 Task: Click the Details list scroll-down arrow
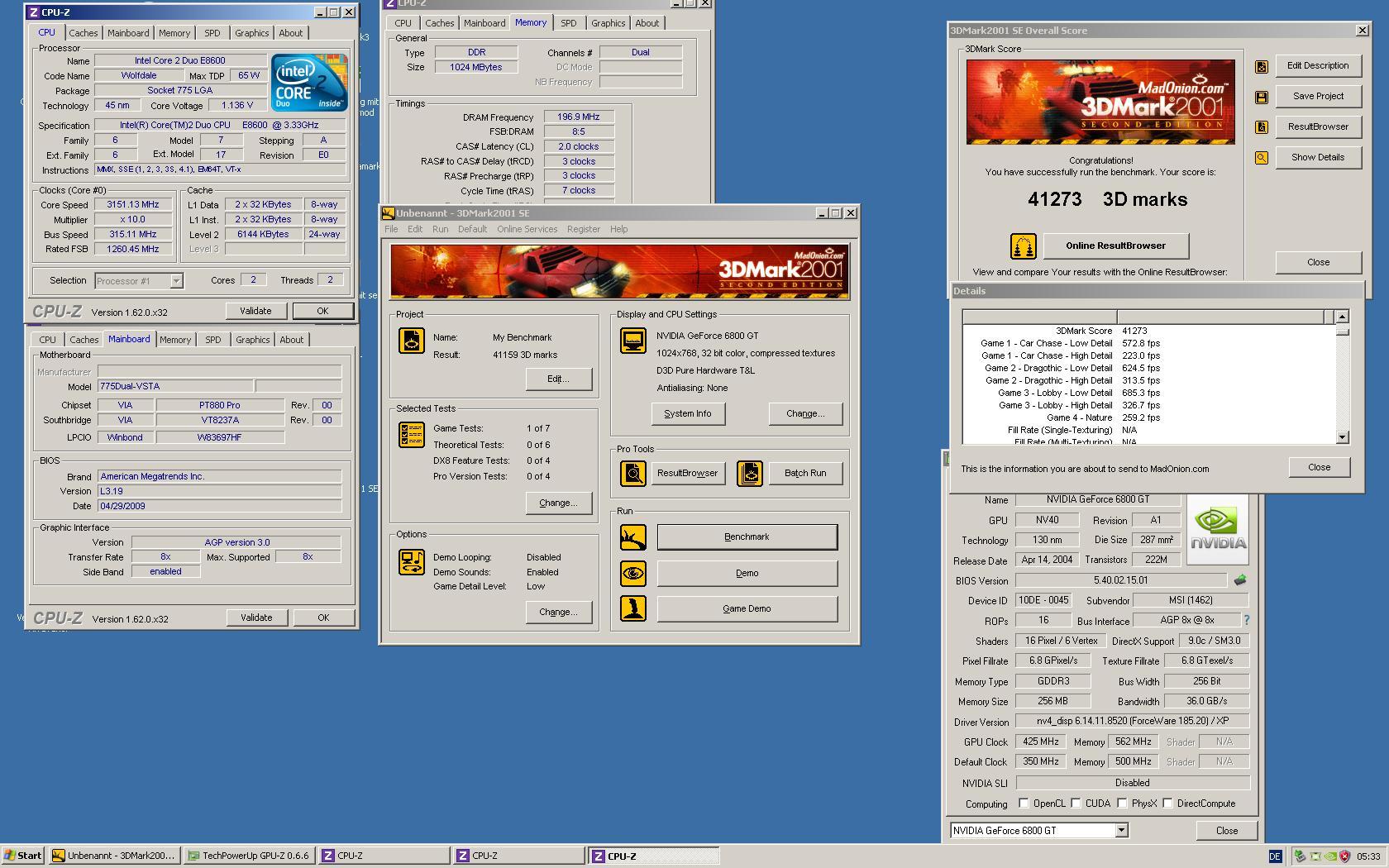coord(1342,437)
